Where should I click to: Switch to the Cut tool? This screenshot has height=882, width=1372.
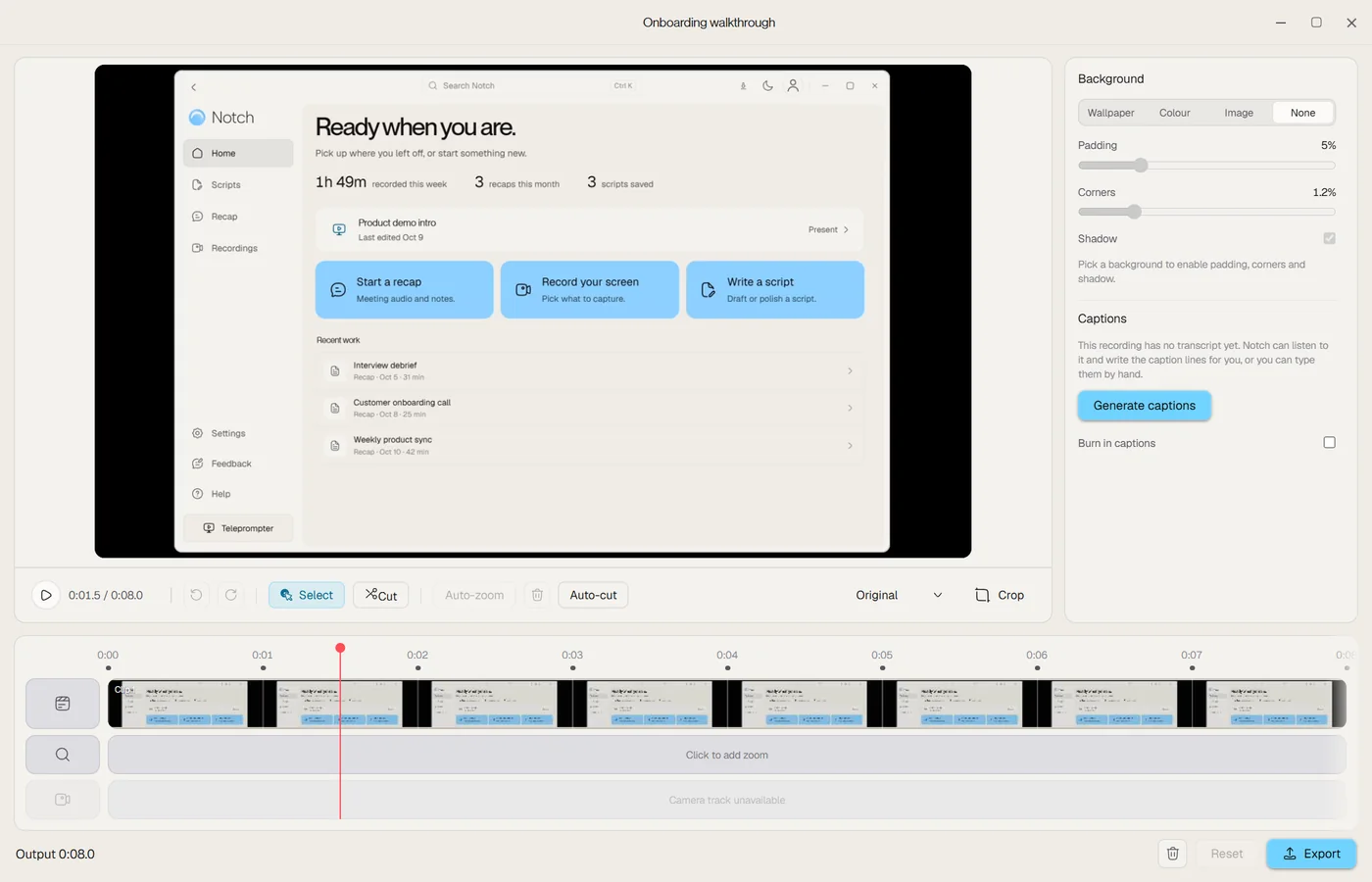click(381, 595)
